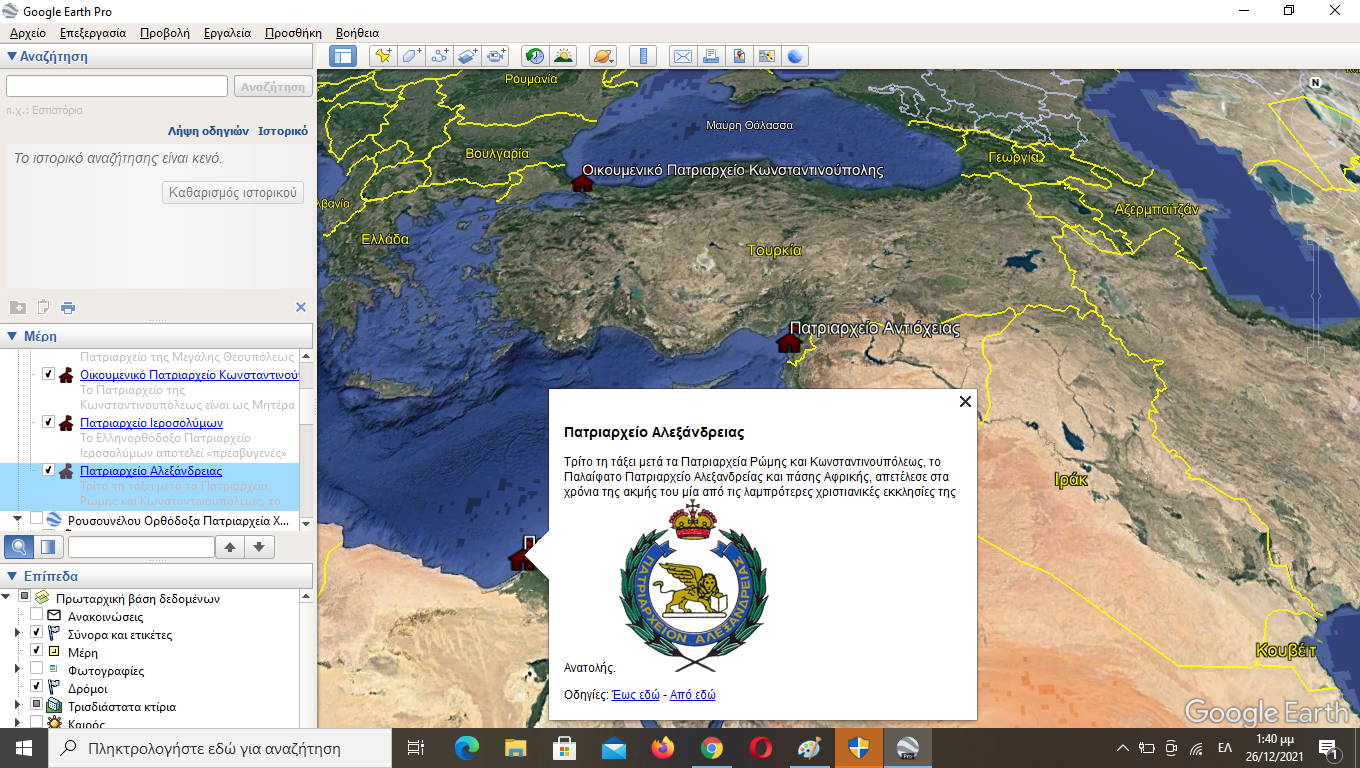Click the search text input field
This screenshot has width=1360, height=768.
117,87
